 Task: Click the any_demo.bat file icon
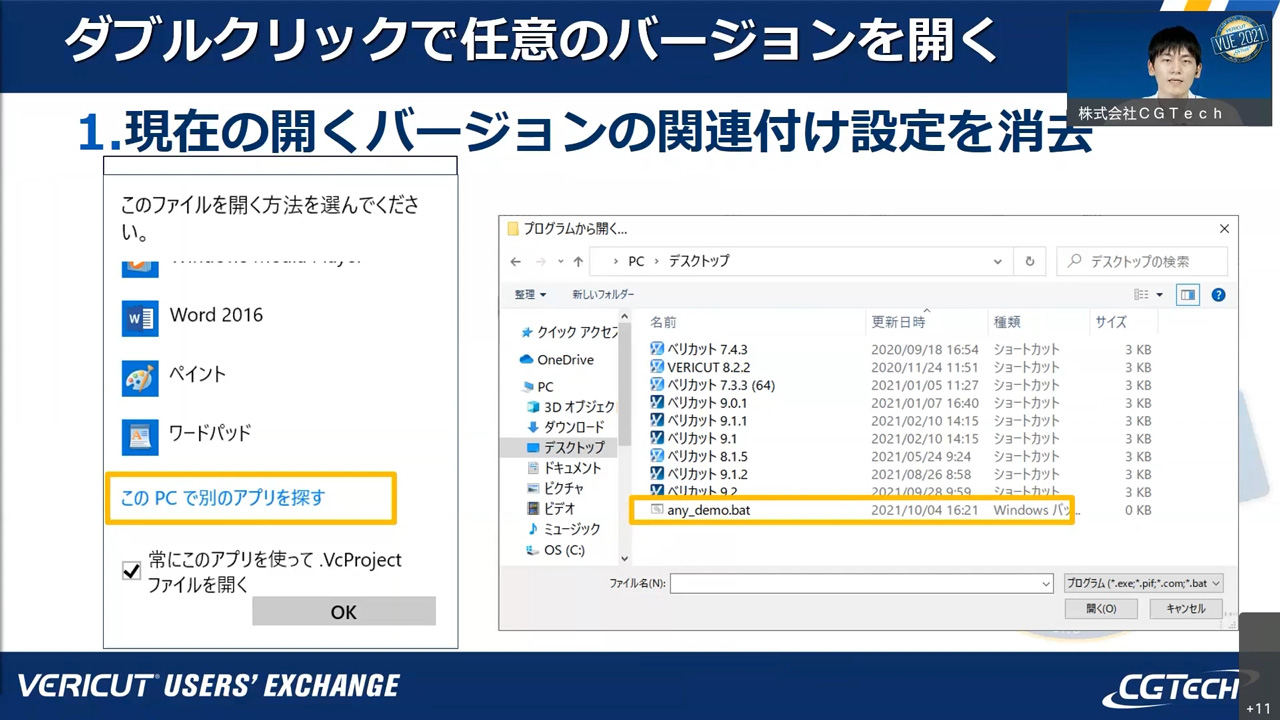657,510
